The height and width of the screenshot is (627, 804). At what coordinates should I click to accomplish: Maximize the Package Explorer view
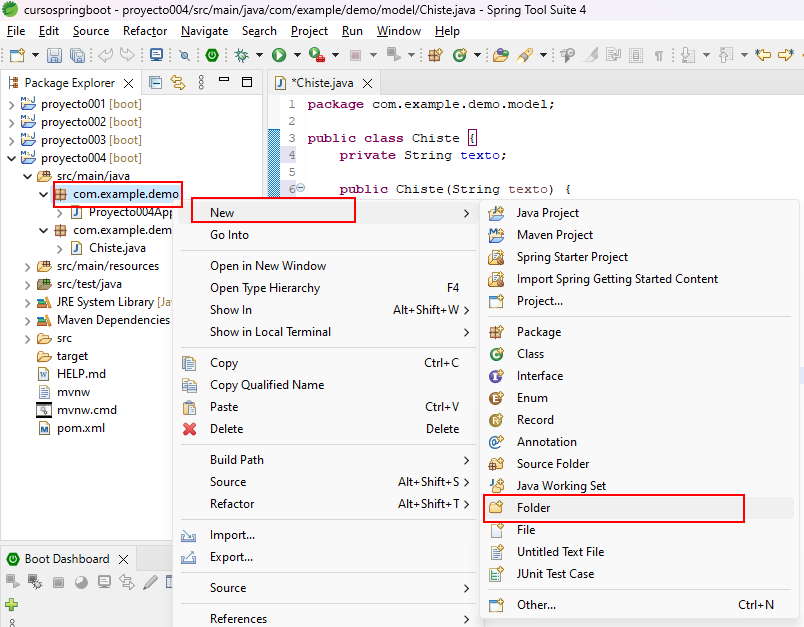pos(247,82)
